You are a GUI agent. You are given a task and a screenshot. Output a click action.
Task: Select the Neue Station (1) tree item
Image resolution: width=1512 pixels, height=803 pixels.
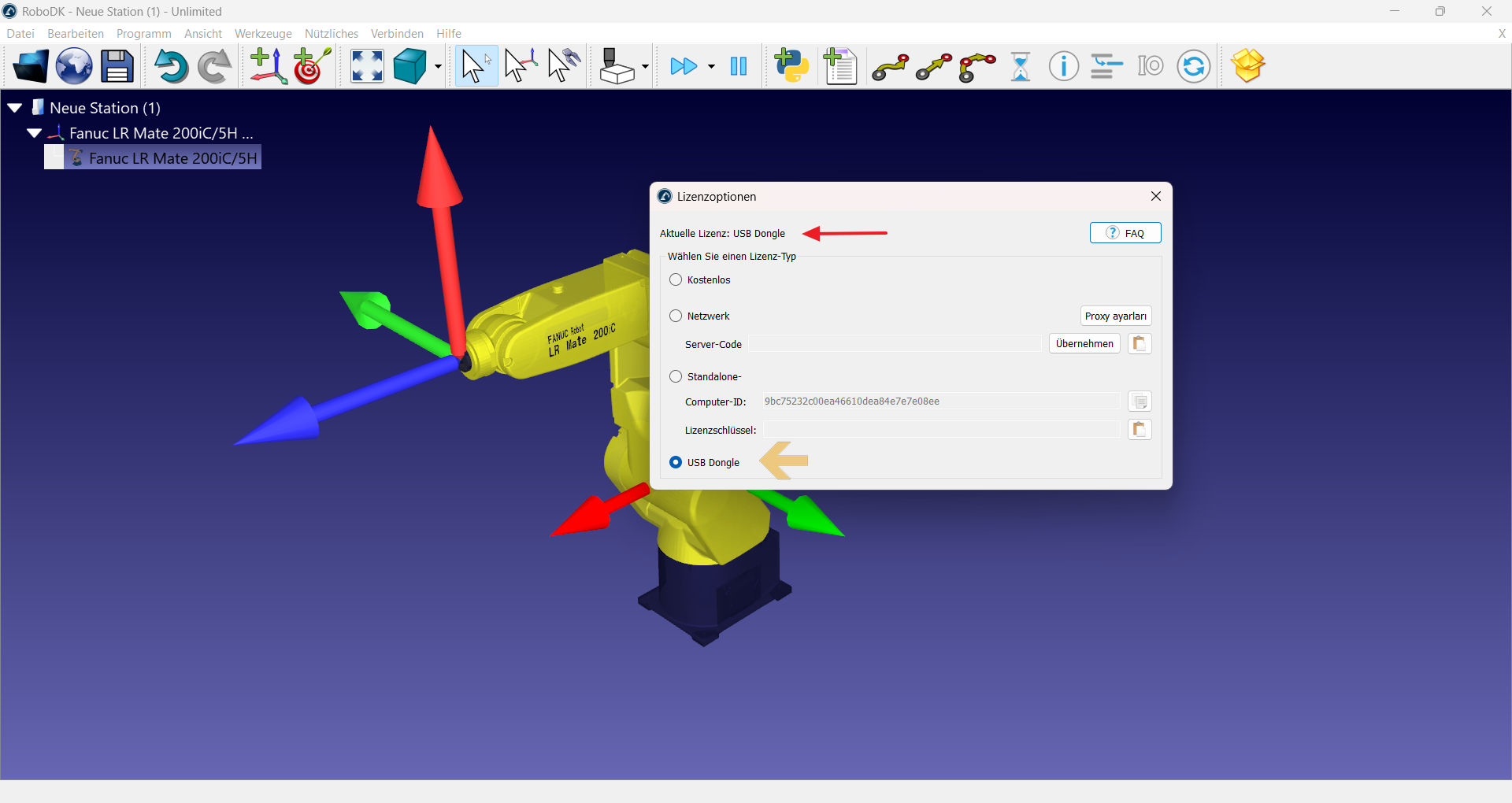point(105,108)
